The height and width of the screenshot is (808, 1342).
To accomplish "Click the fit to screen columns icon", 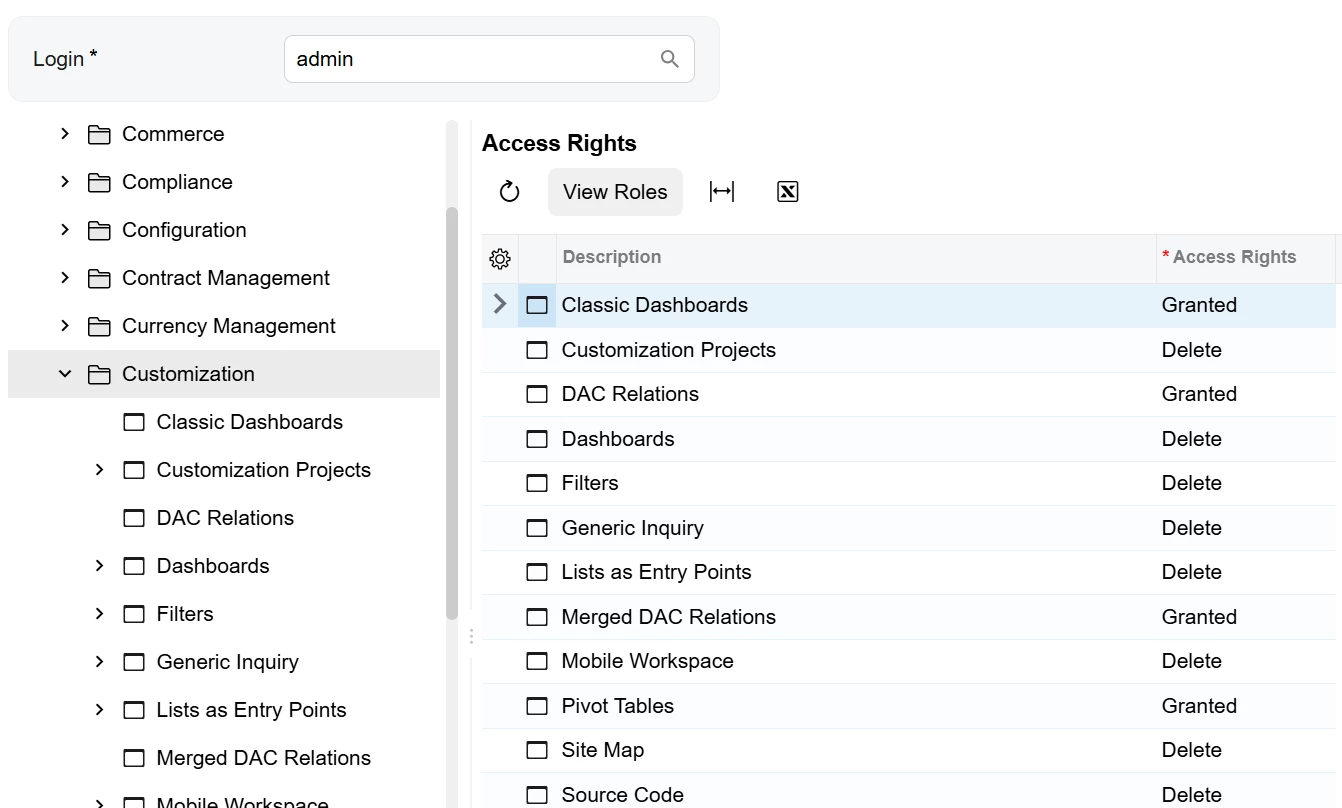I will 722,192.
